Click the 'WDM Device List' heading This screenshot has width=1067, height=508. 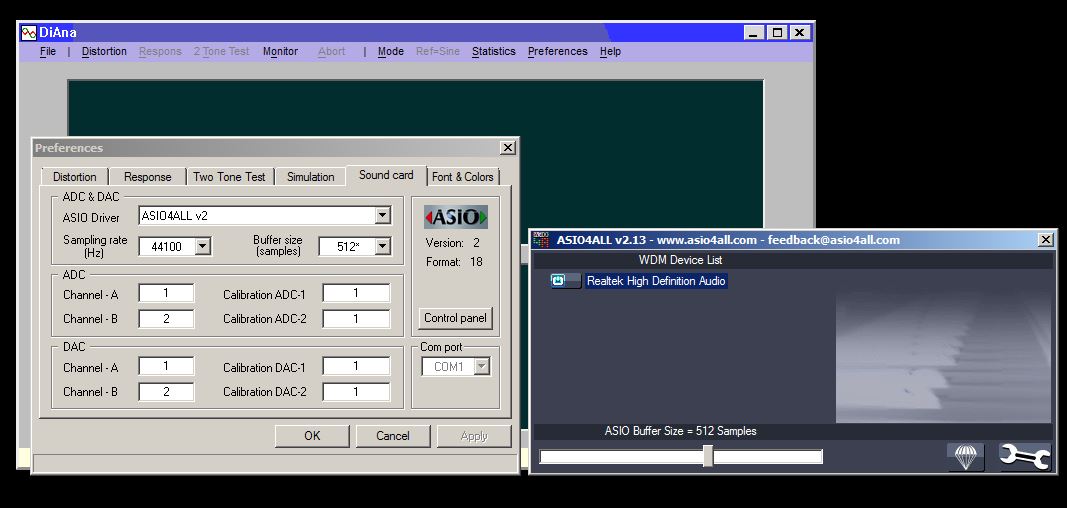[680, 260]
